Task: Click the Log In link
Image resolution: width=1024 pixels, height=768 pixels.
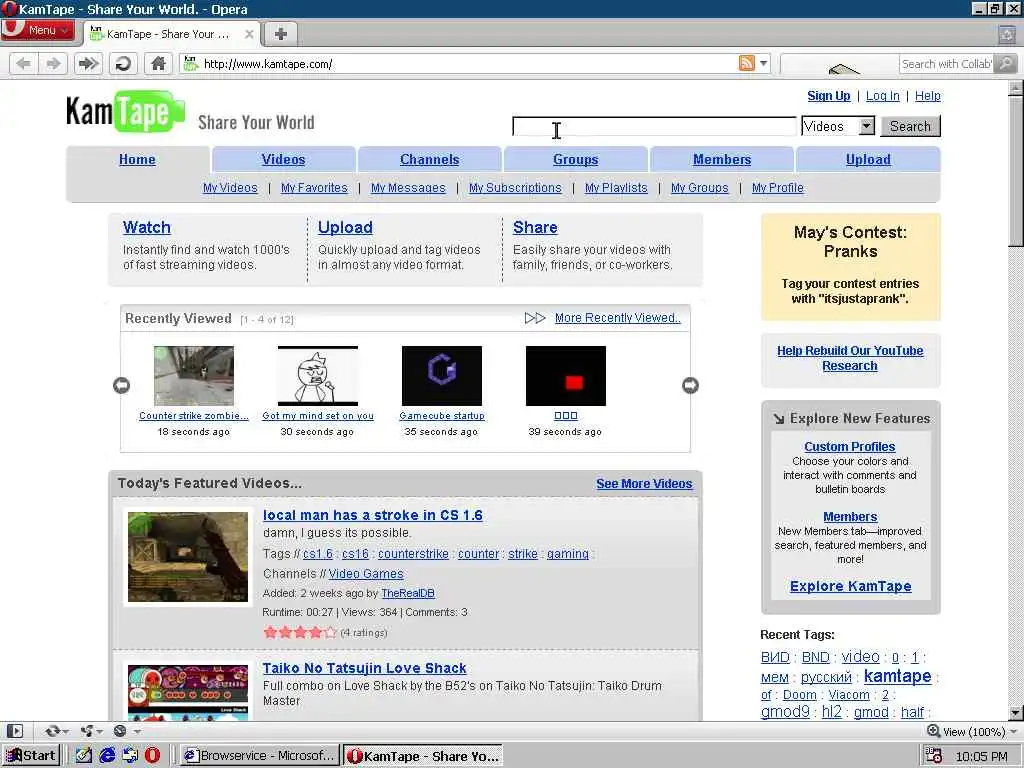Action: (882, 96)
